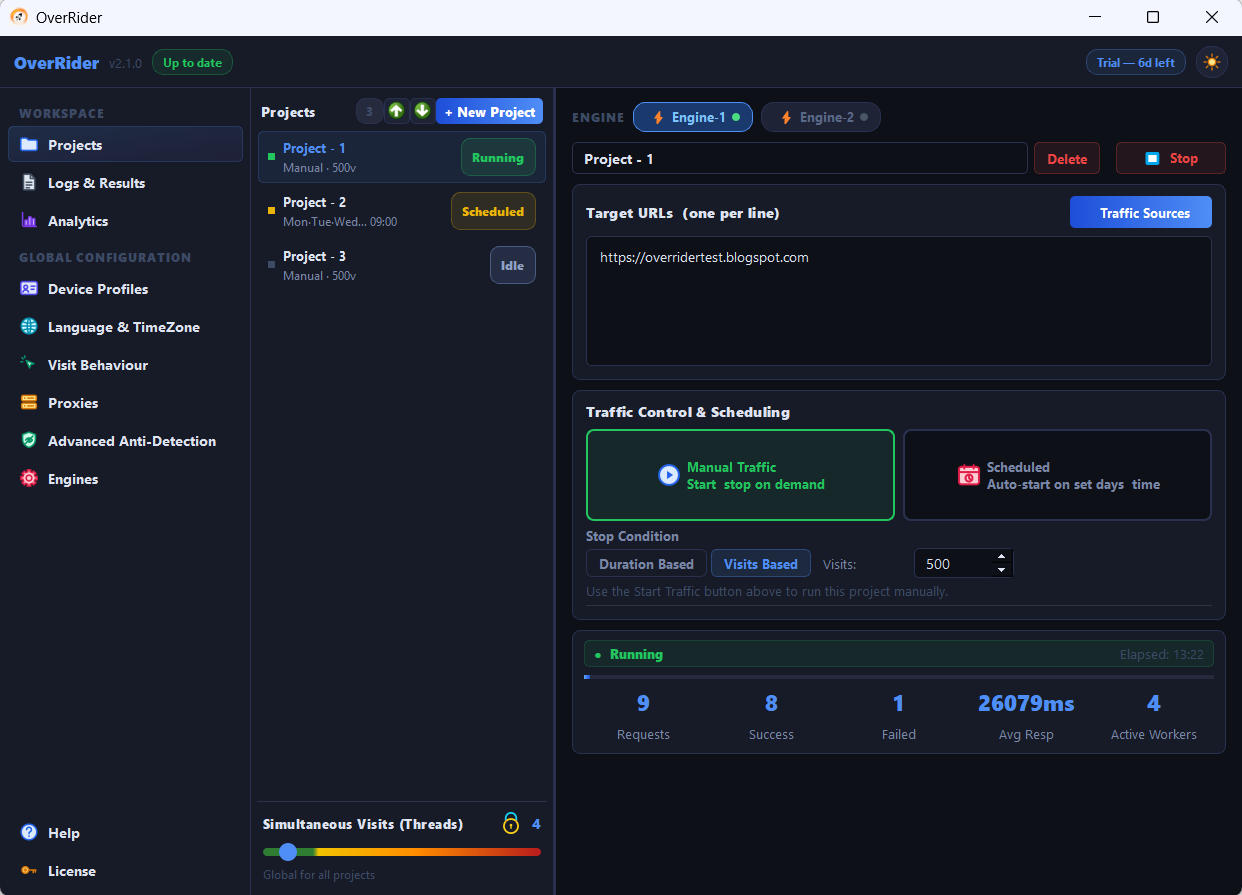Click the Idle status badge of Project - 3

coord(513,265)
